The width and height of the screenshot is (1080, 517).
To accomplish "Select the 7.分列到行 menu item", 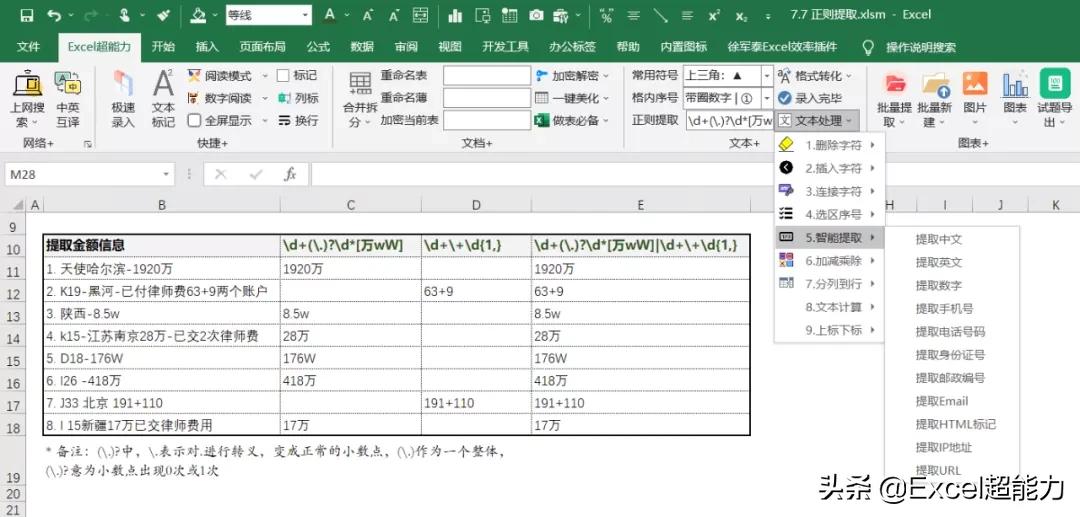I will click(829, 284).
